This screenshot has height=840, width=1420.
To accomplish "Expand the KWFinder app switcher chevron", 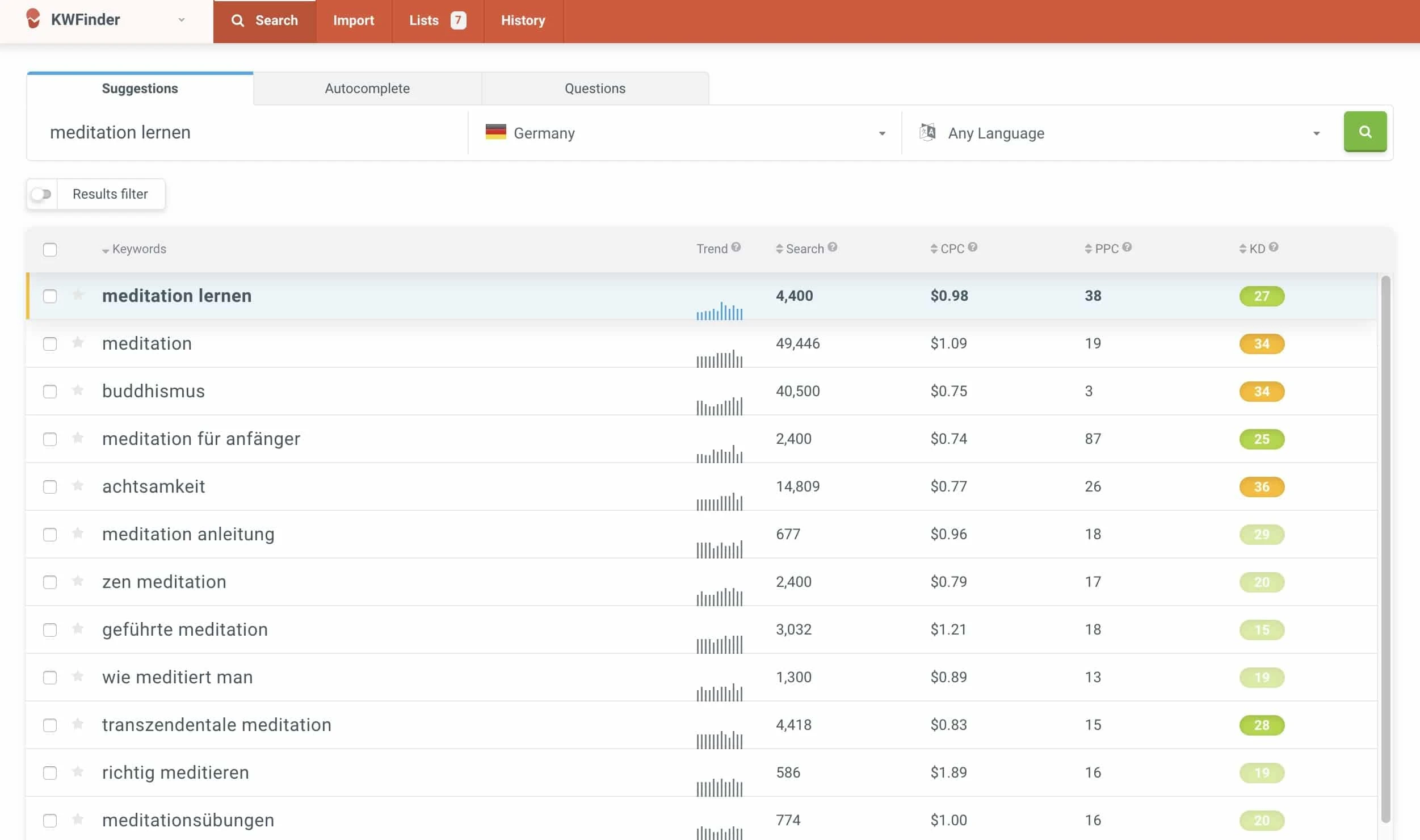I will coord(182,20).
